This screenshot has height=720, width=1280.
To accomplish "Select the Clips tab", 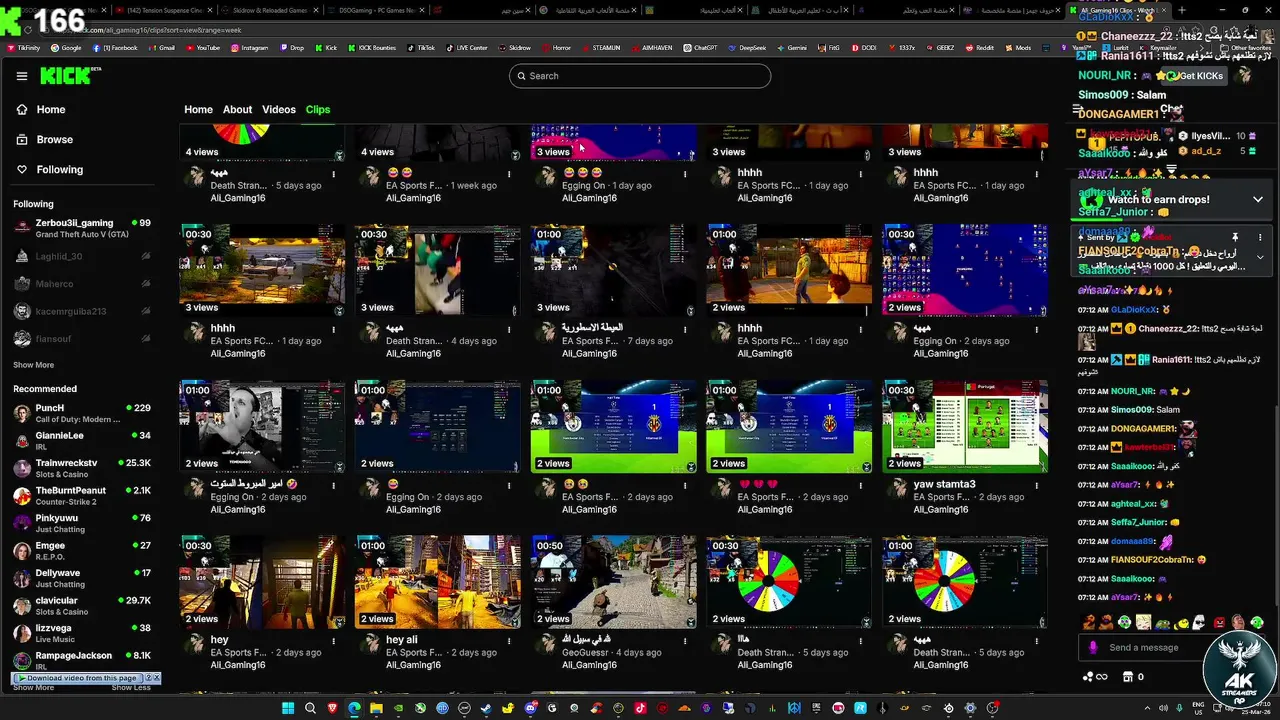I will 318,110.
